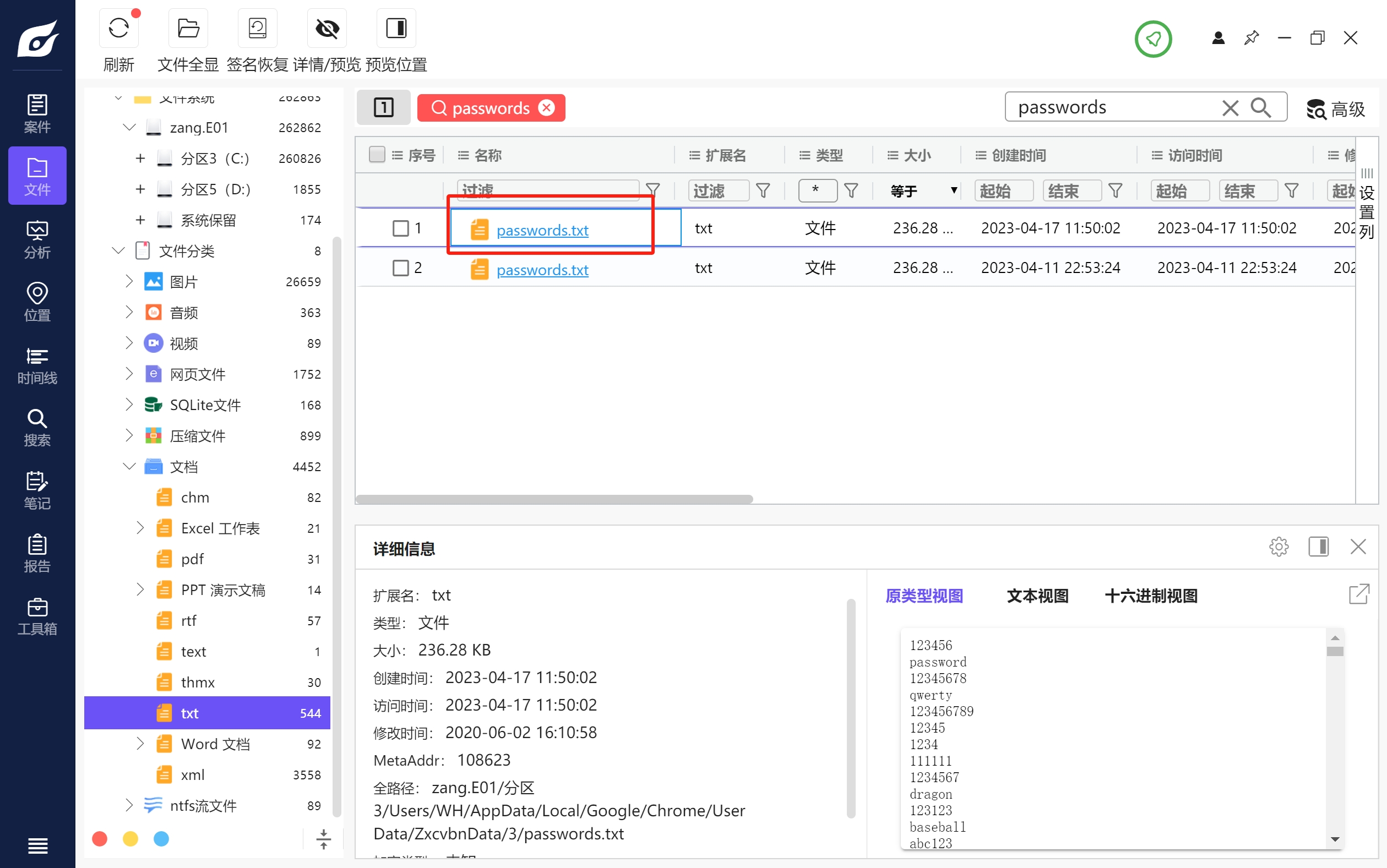Click the 类型 filter funnel
Image resolution: width=1387 pixels, height=868 pixels.
click(851, 190)
